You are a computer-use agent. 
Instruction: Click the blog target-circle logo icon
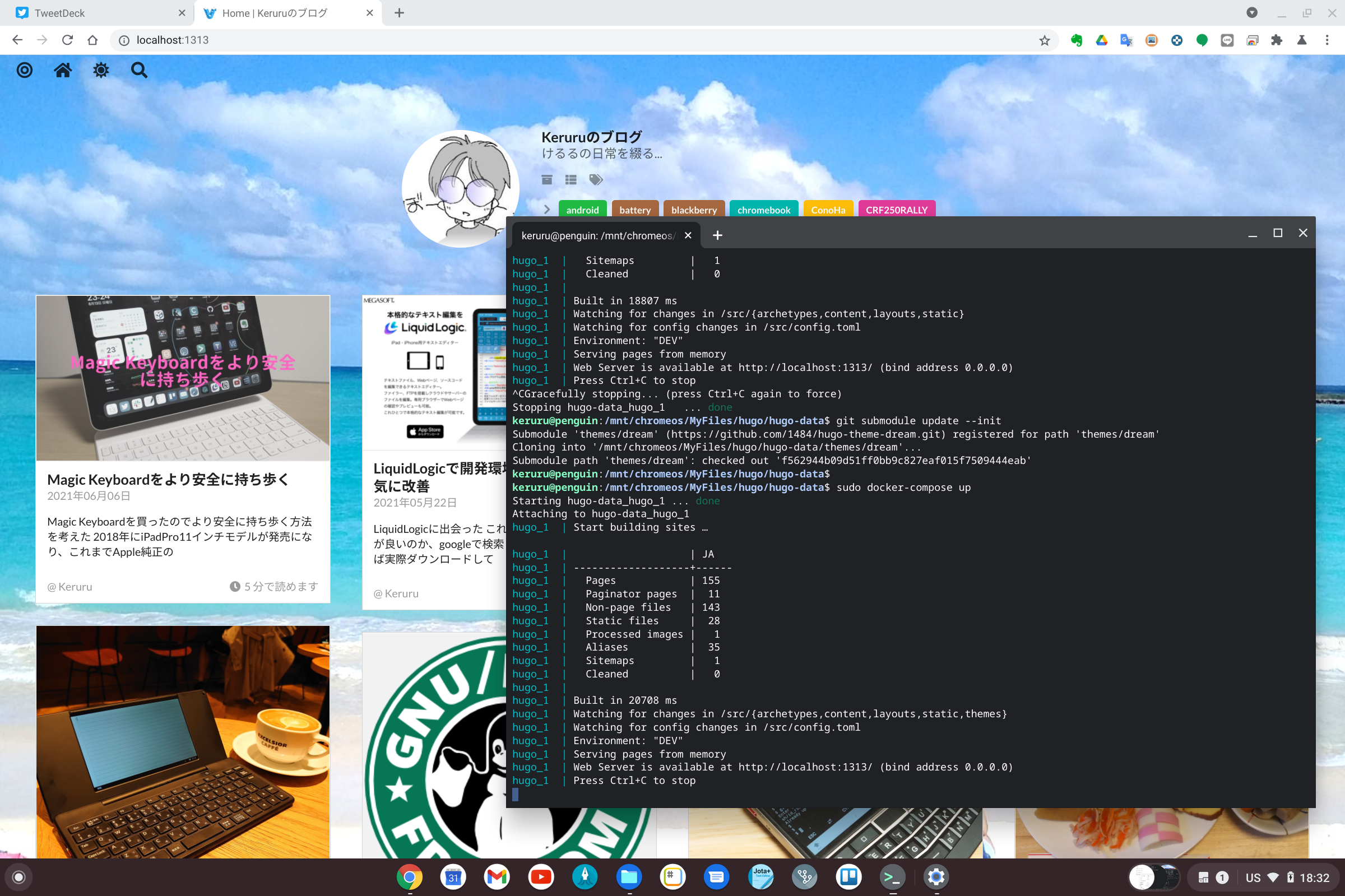click(25, 70)
